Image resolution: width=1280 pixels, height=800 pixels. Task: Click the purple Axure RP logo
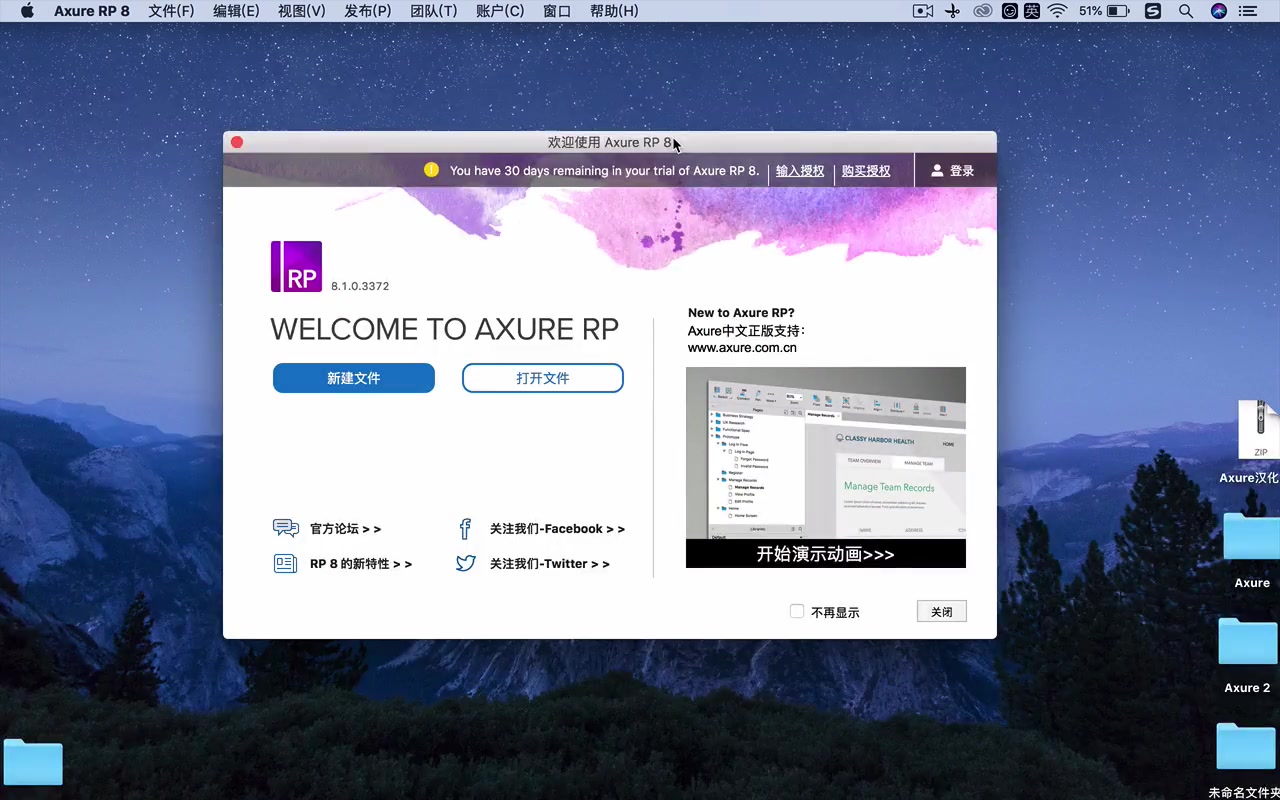click(296, 266)
